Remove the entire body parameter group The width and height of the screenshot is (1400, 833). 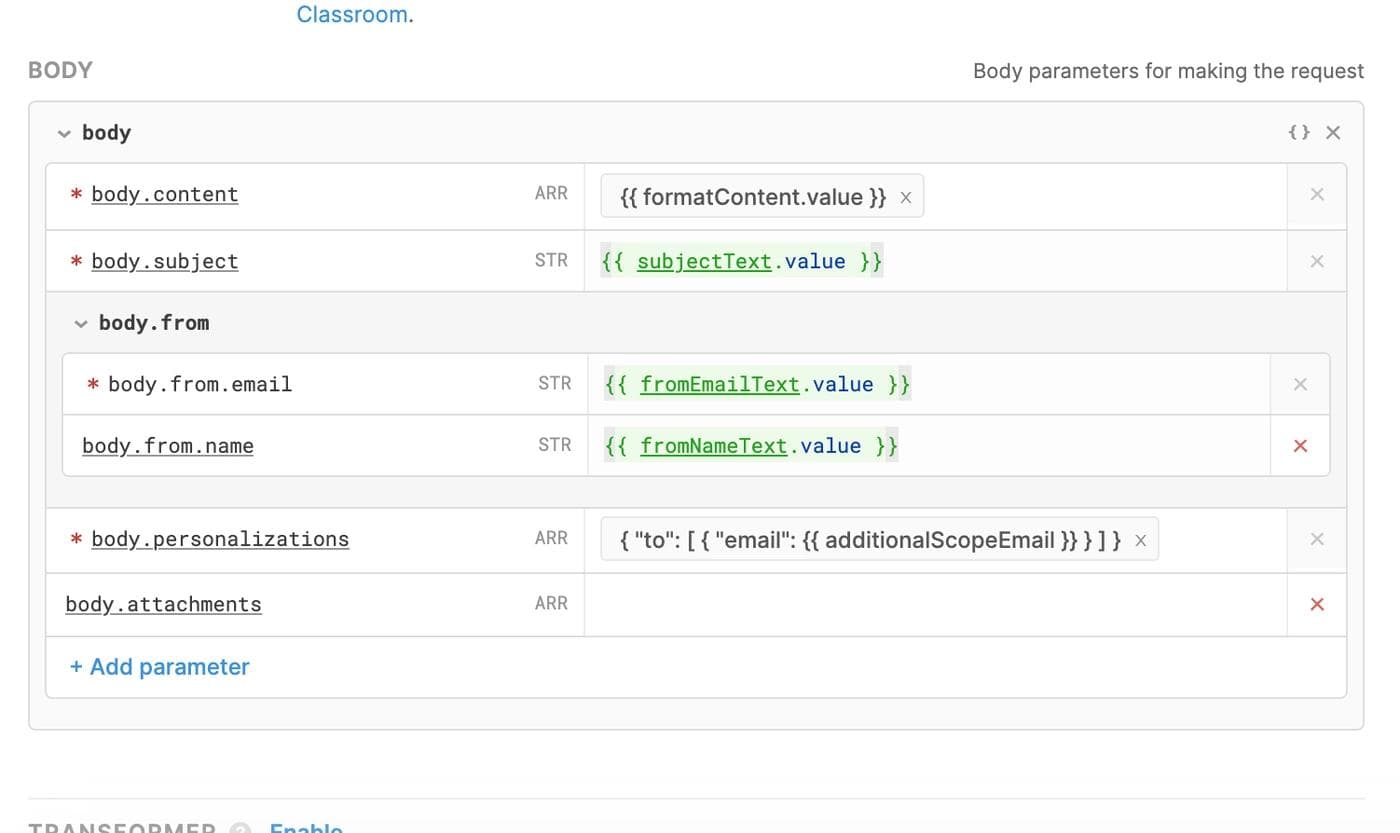pos(1333,133)
